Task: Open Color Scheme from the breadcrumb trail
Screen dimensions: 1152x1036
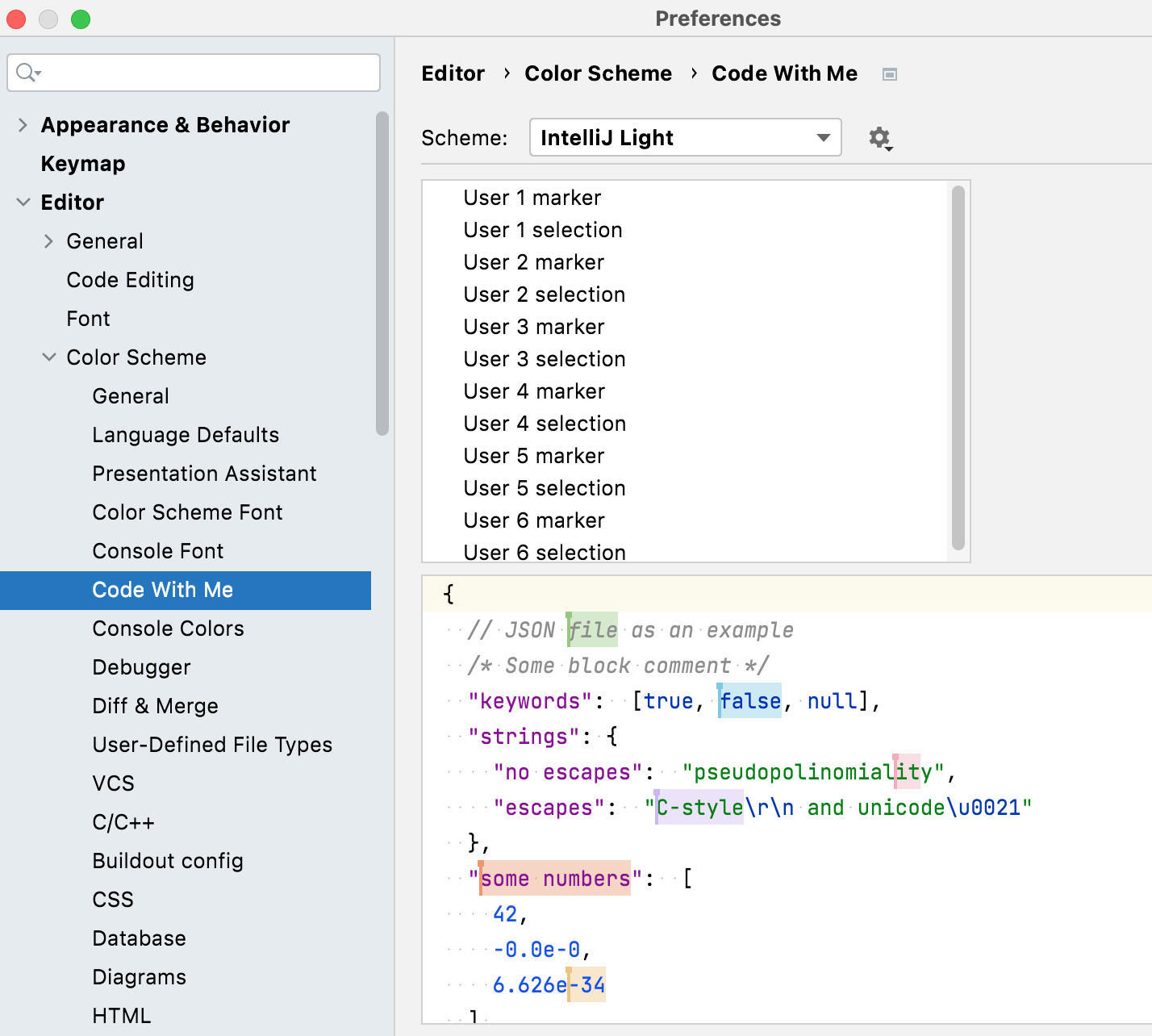Action: coord(598,73)
